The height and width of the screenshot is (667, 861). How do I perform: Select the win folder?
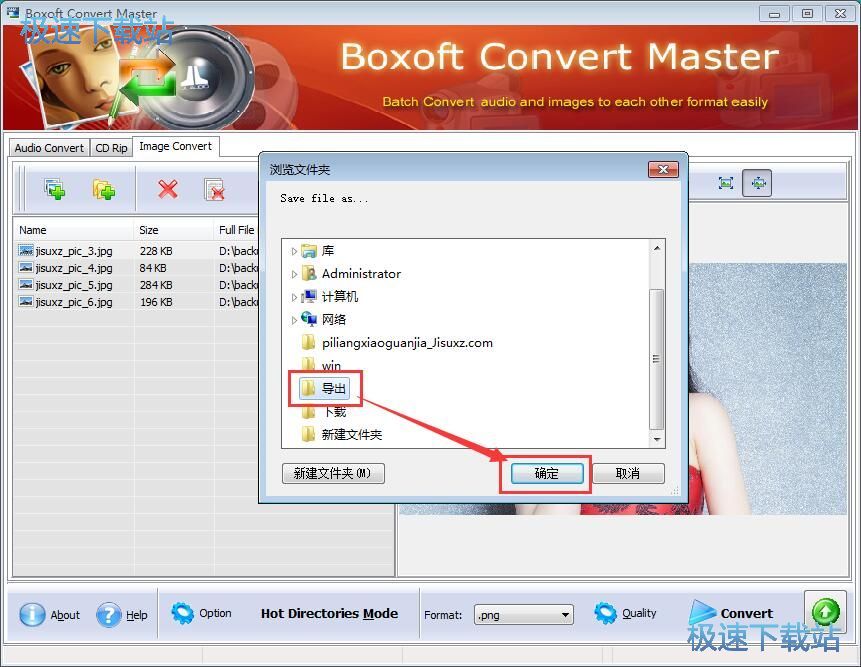click(x=331, y=365)
